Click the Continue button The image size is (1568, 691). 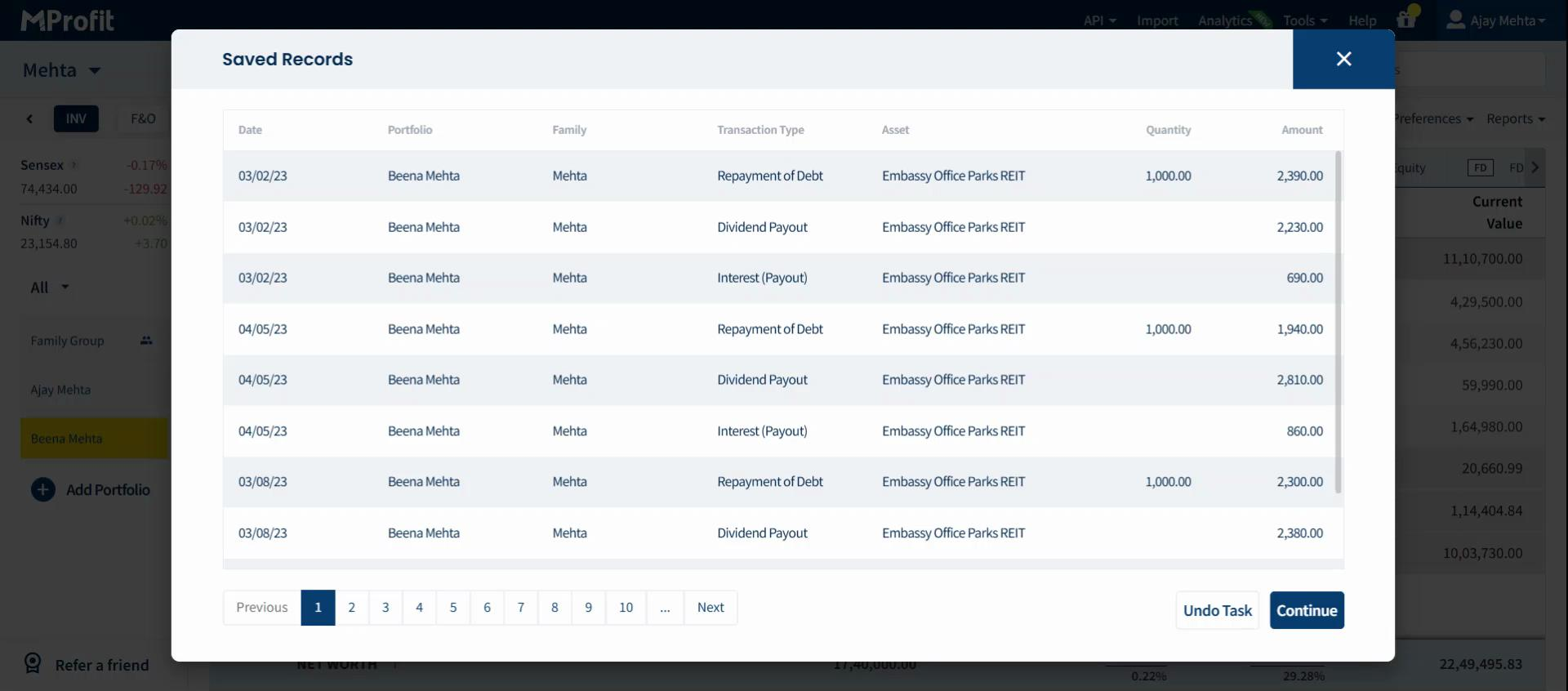[1307, 610]
